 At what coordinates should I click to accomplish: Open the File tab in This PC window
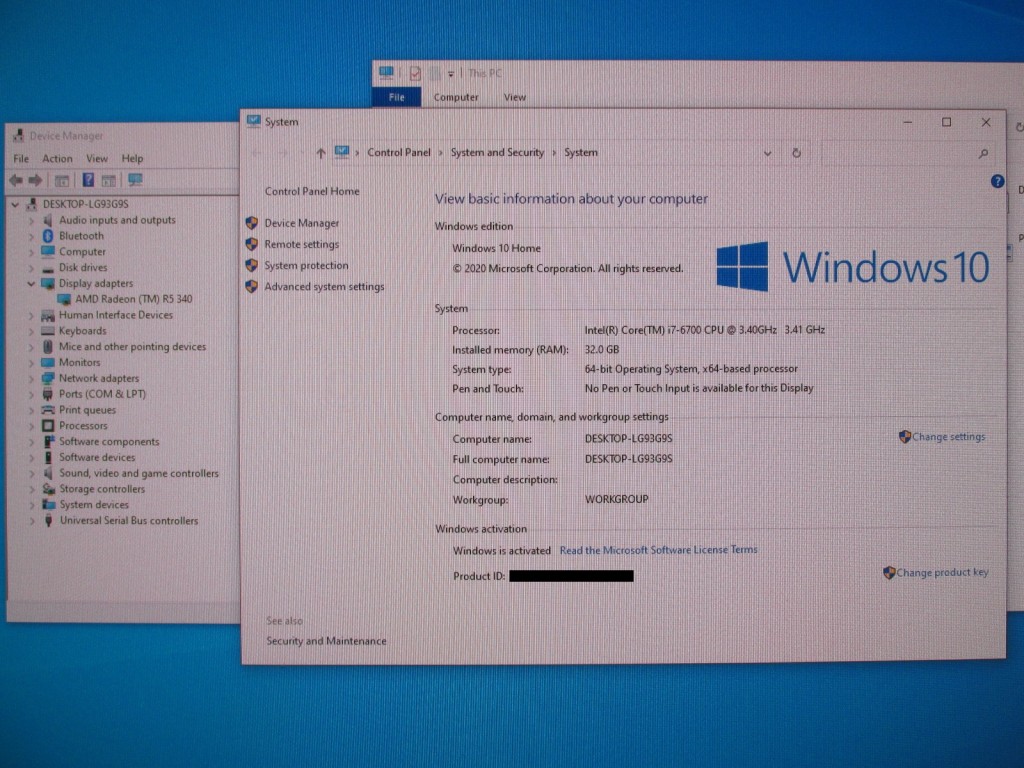pos(396,97)
